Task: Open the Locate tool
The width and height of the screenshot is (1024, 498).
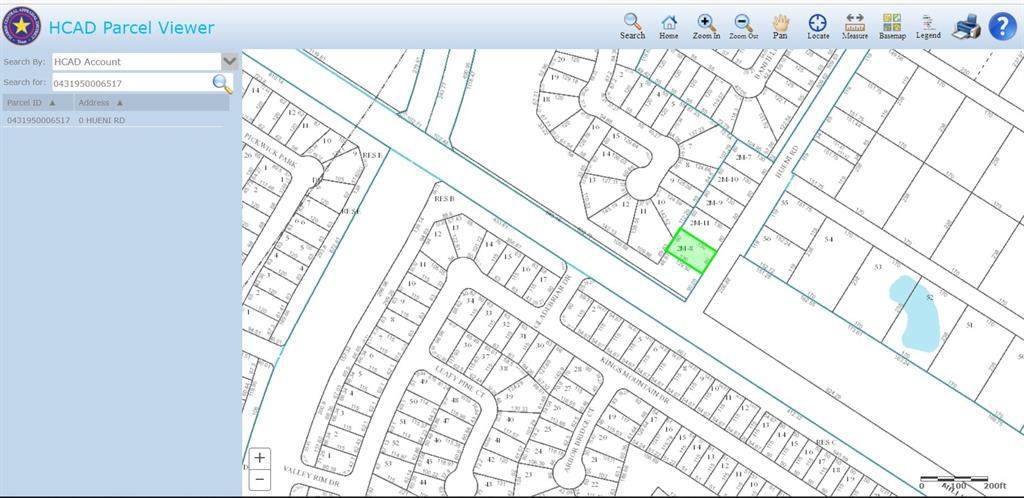Action: tap(817, 26)
